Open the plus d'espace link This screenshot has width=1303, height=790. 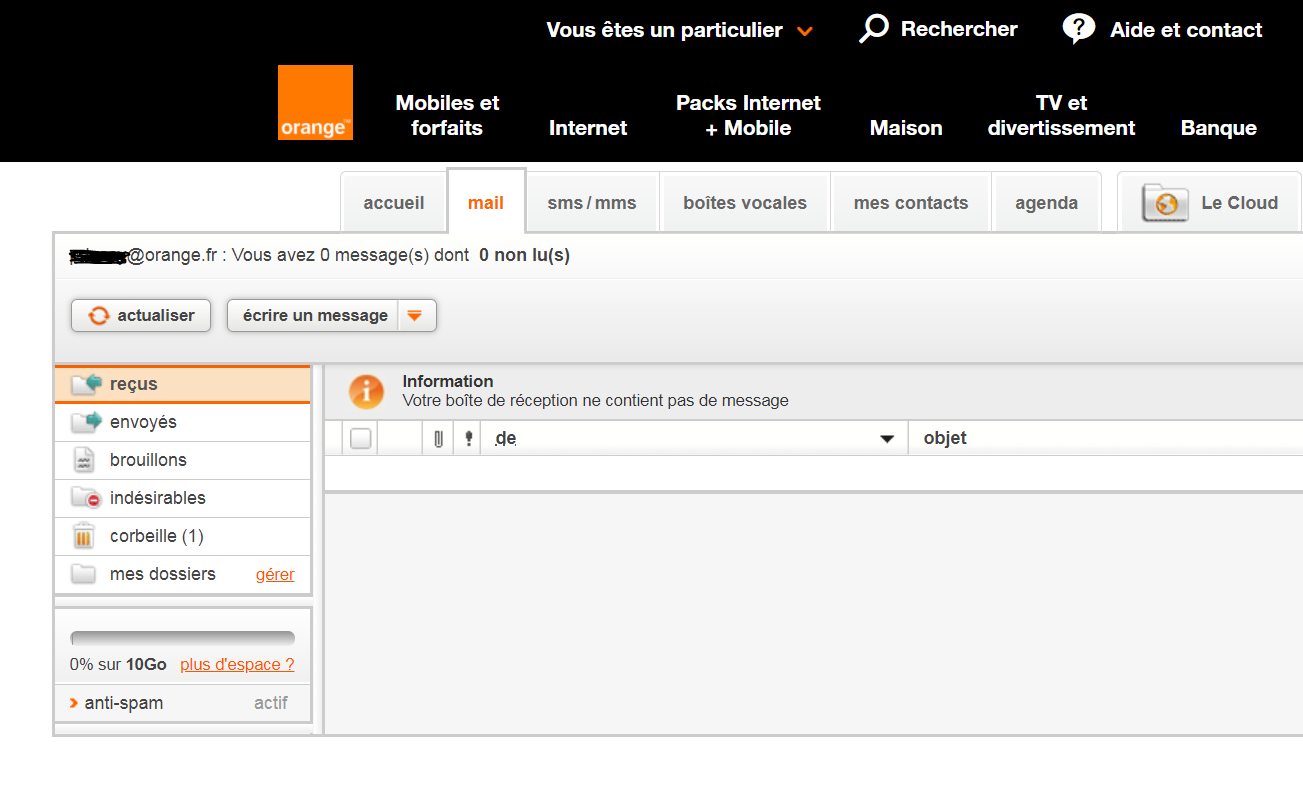pos(236,663)
